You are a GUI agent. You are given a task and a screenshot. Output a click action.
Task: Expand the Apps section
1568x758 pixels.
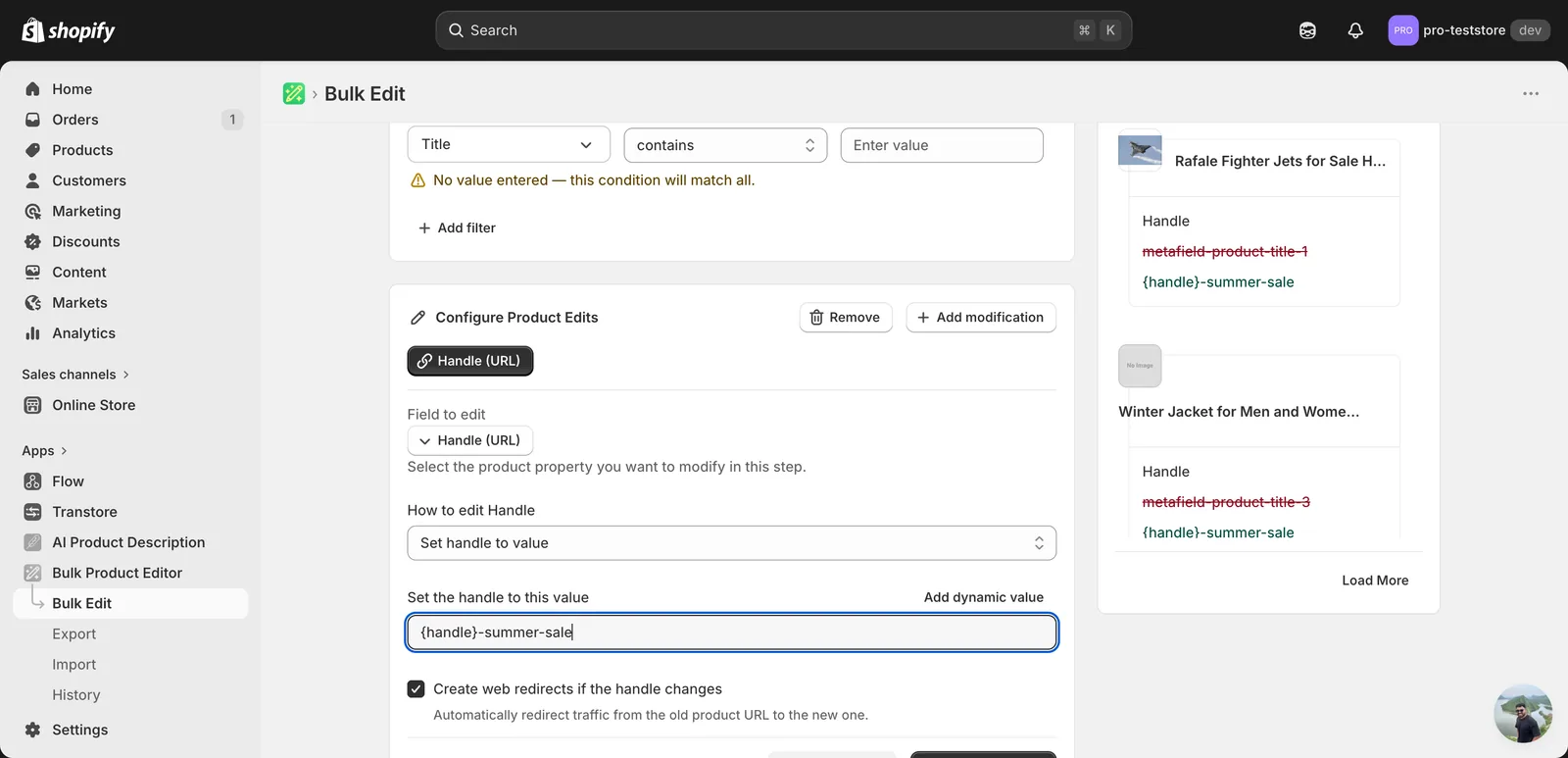45,451
